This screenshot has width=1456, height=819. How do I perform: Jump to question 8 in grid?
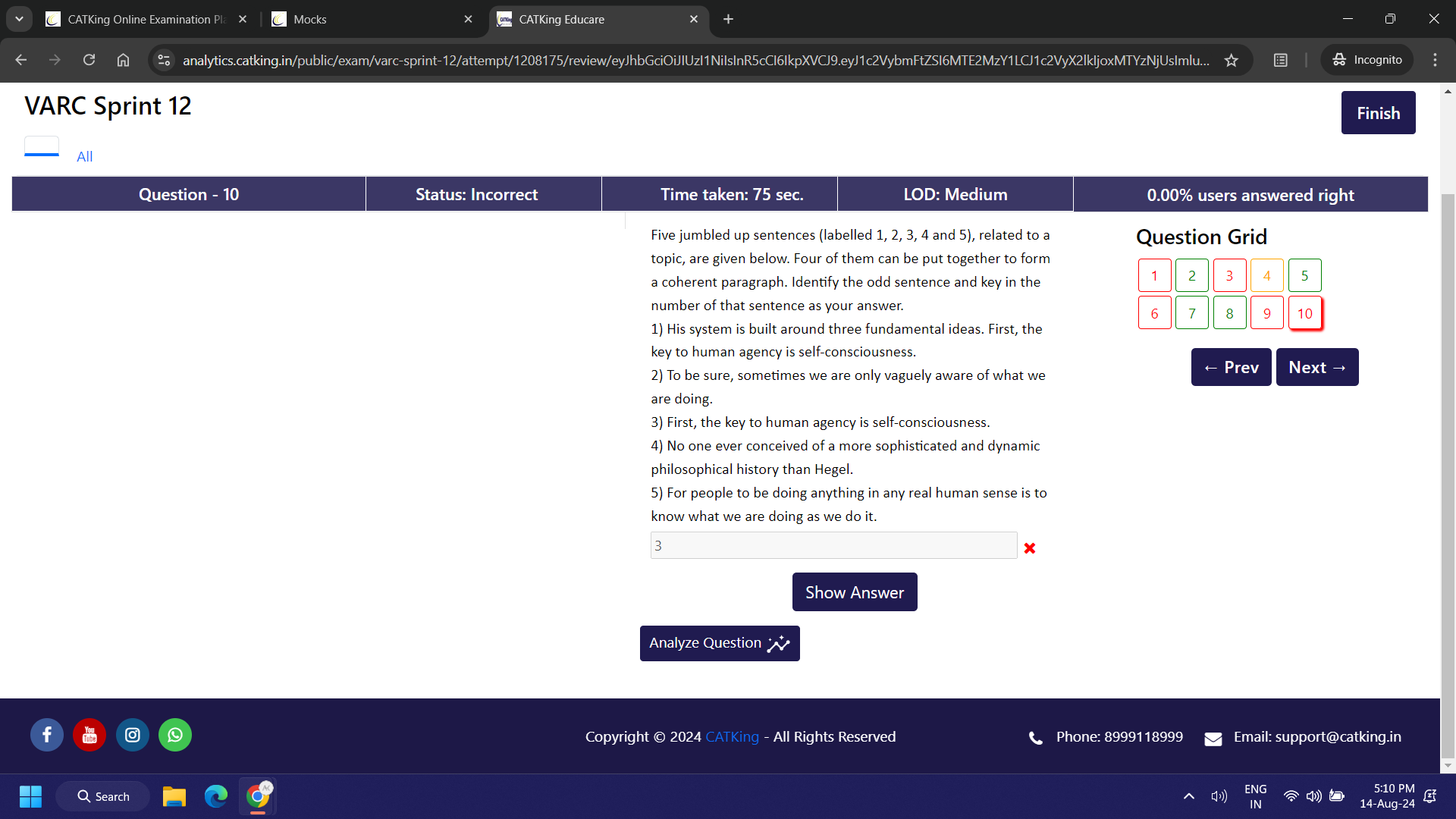(x=1229, y=313)
